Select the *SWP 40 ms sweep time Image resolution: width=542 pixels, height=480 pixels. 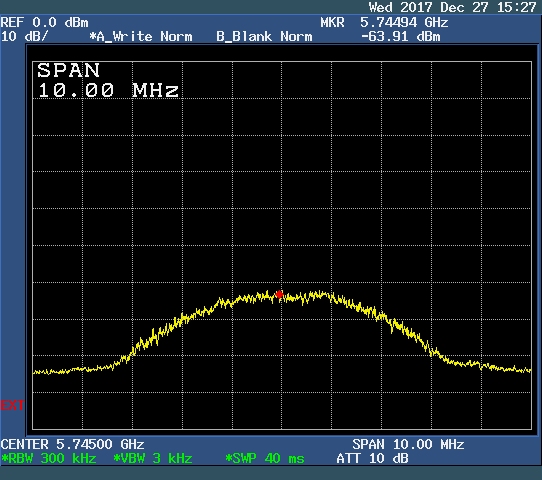(x=265, y=459)
